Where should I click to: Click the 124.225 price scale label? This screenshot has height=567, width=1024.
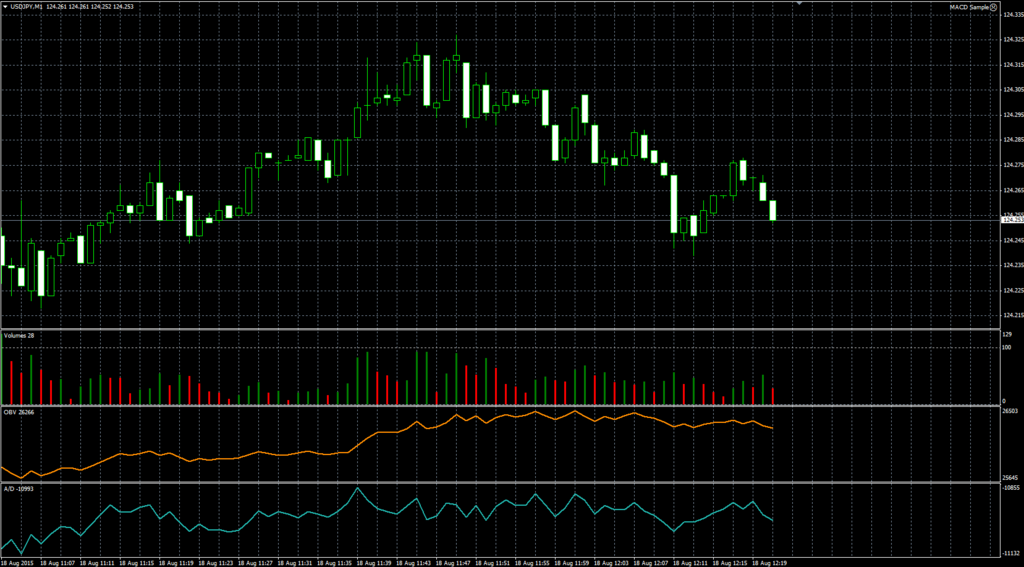1012,291
